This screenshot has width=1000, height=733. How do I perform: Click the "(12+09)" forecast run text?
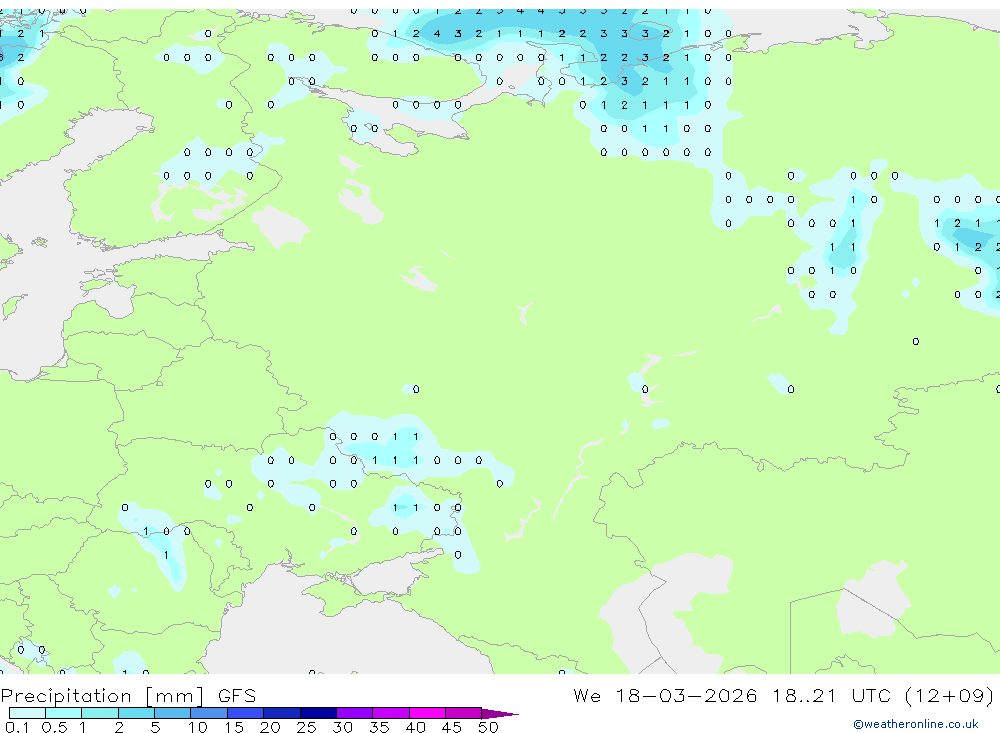point(950,696)
